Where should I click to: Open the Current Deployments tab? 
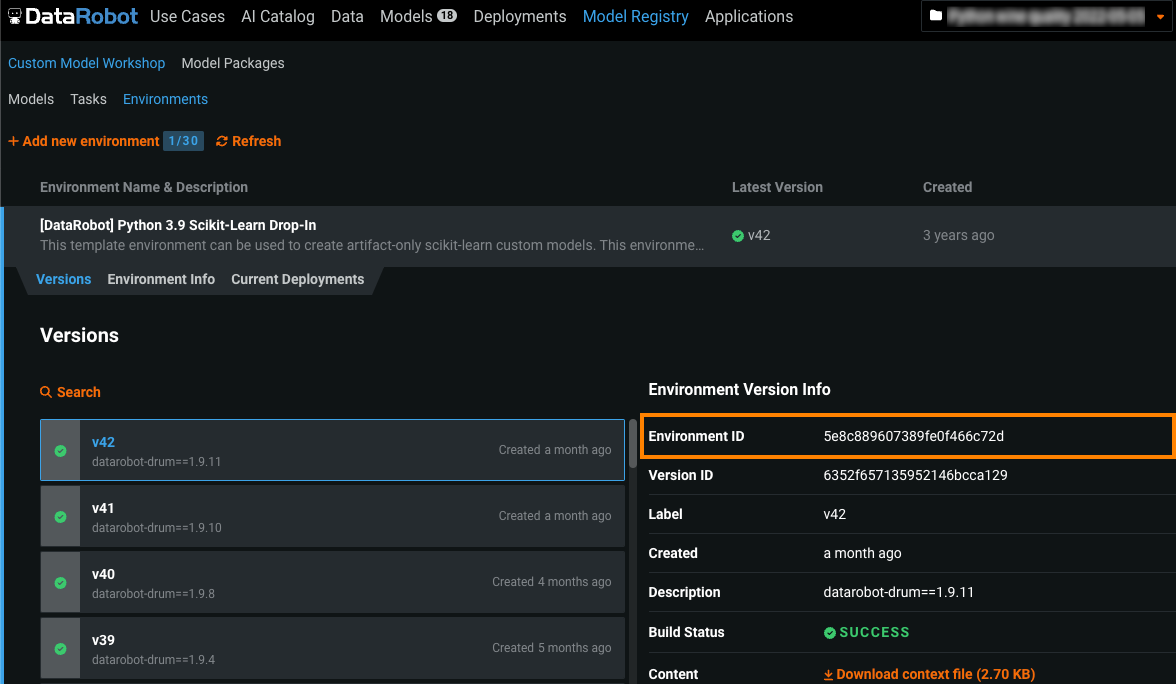(297, 279)
